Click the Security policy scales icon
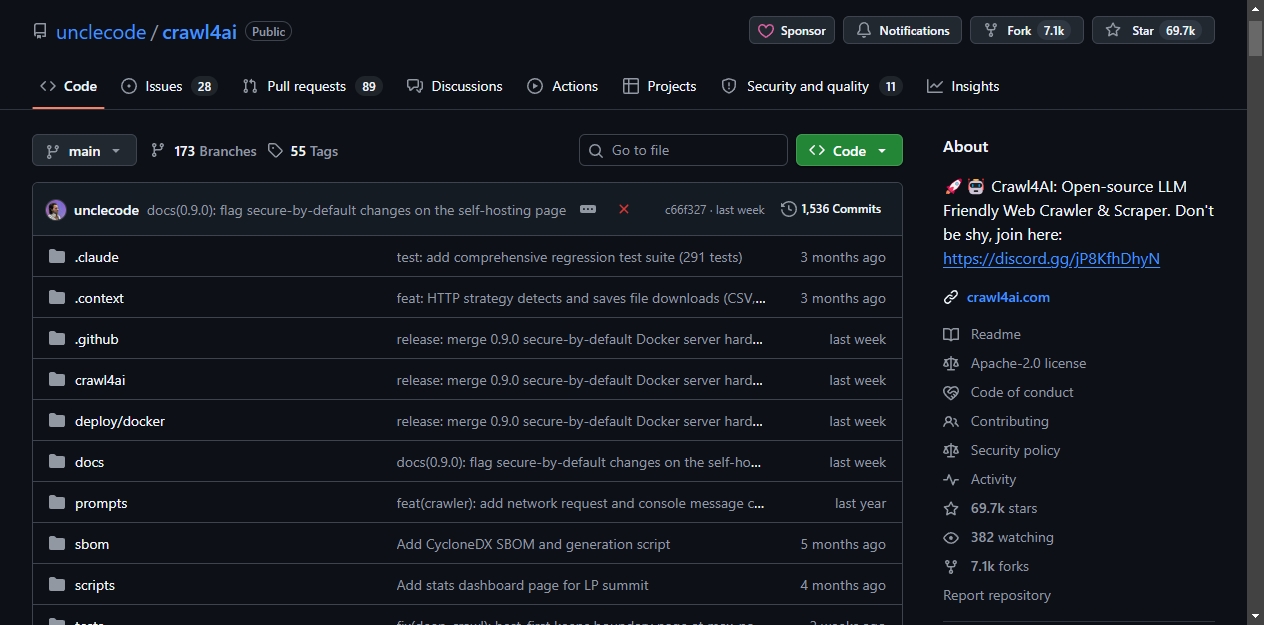The height and width of the screenshot is (625, 1264). tap(951, 450)
